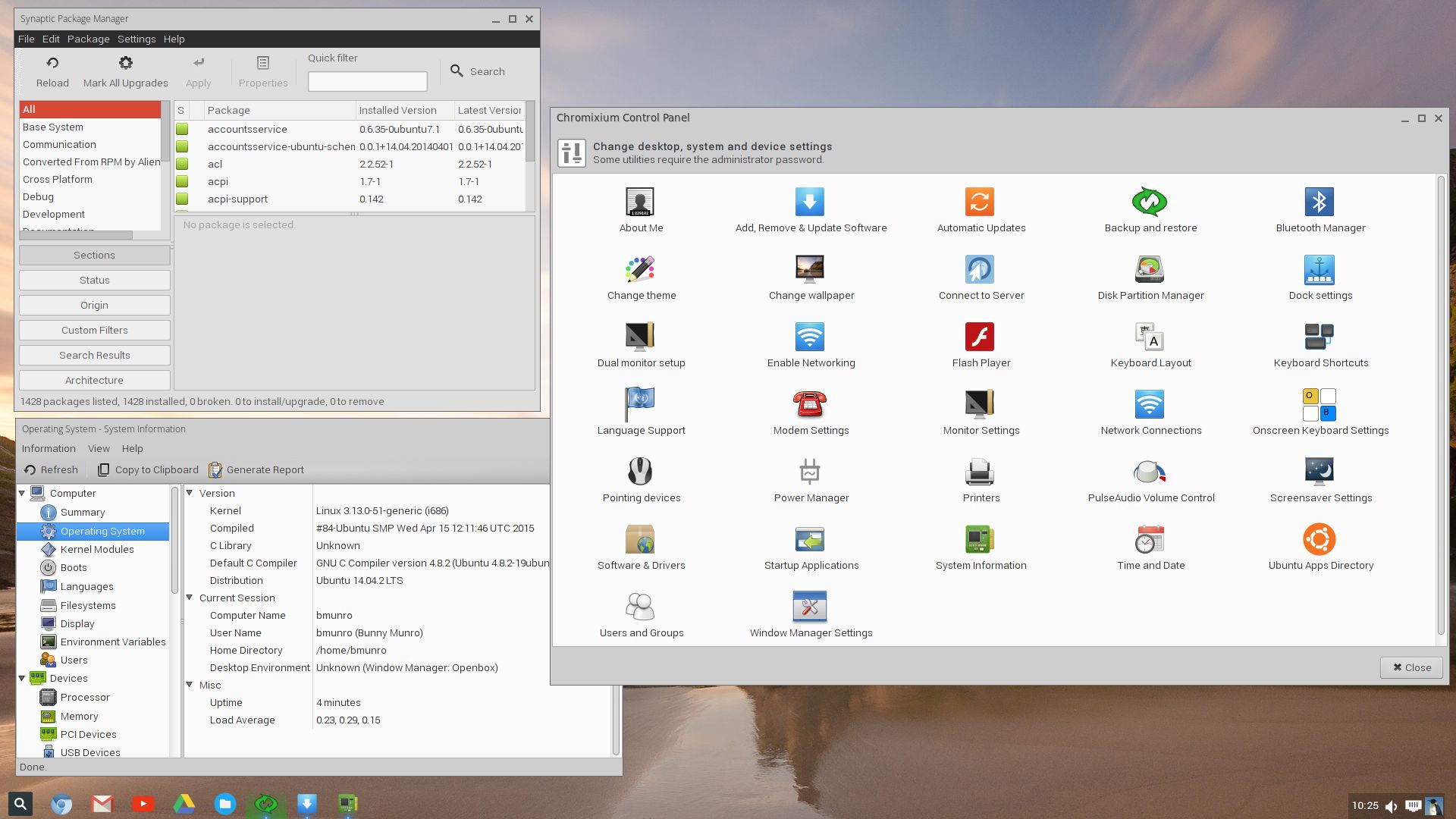Toggle status box for accountsservice package
The width and height of the screenshot is (1456, 819).
pyautogui.click(x=182, y=130)
